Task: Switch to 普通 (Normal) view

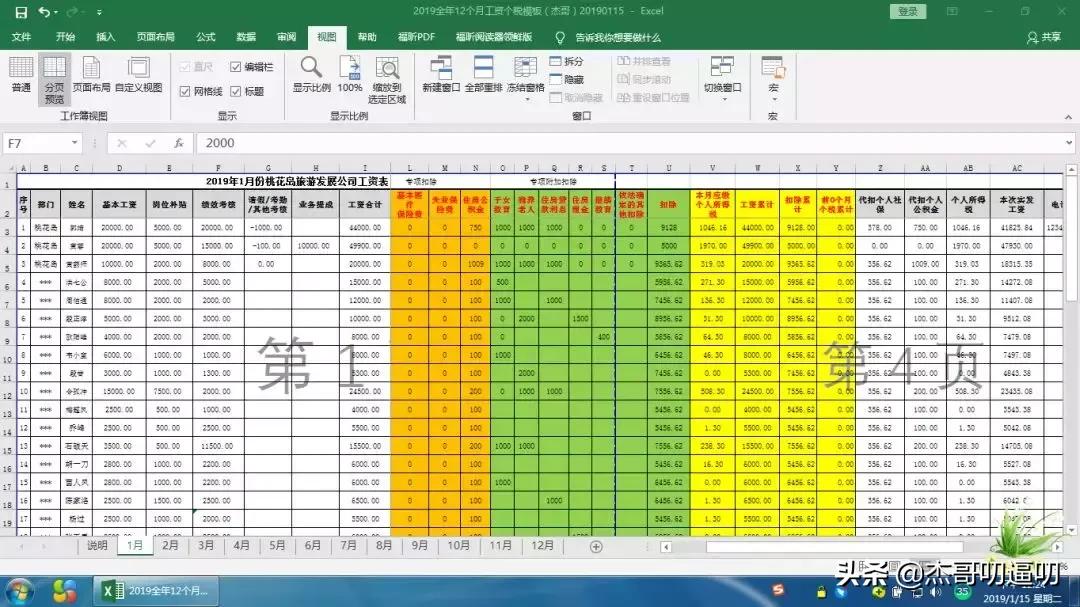Action: pyautogui.click(x=20, y=75)
